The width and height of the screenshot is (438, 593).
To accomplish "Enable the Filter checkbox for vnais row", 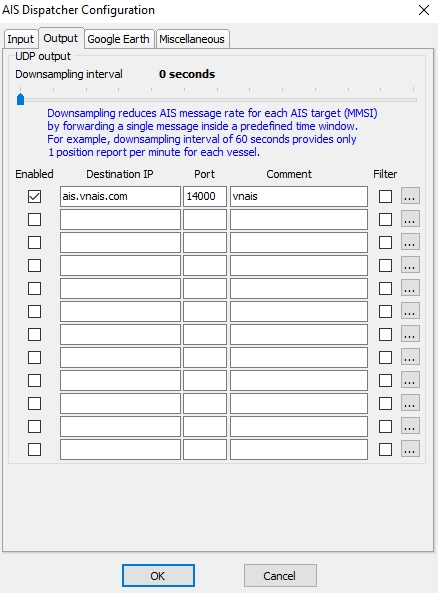I will coord(385,196).
